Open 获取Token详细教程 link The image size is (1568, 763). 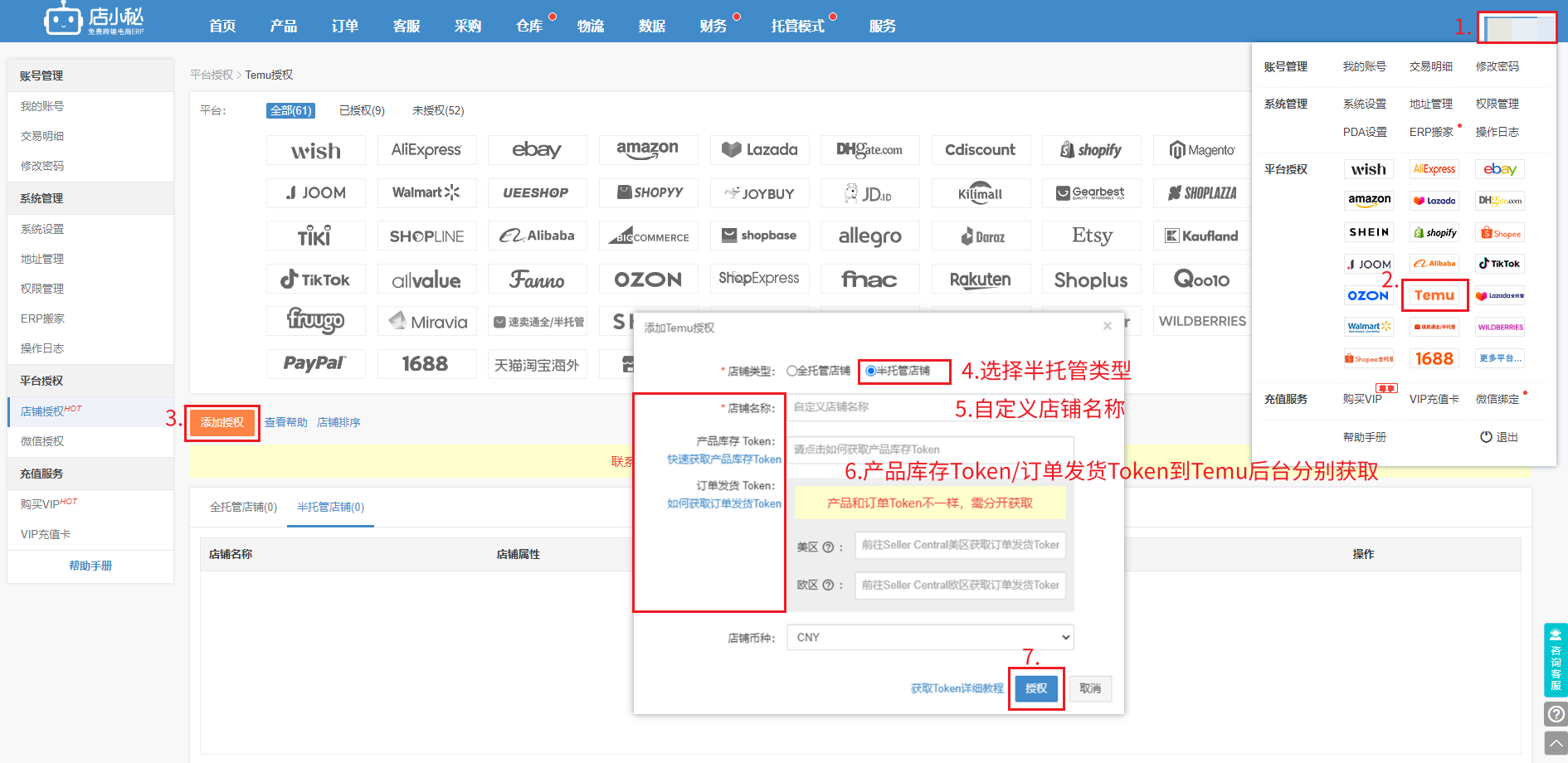957,688
